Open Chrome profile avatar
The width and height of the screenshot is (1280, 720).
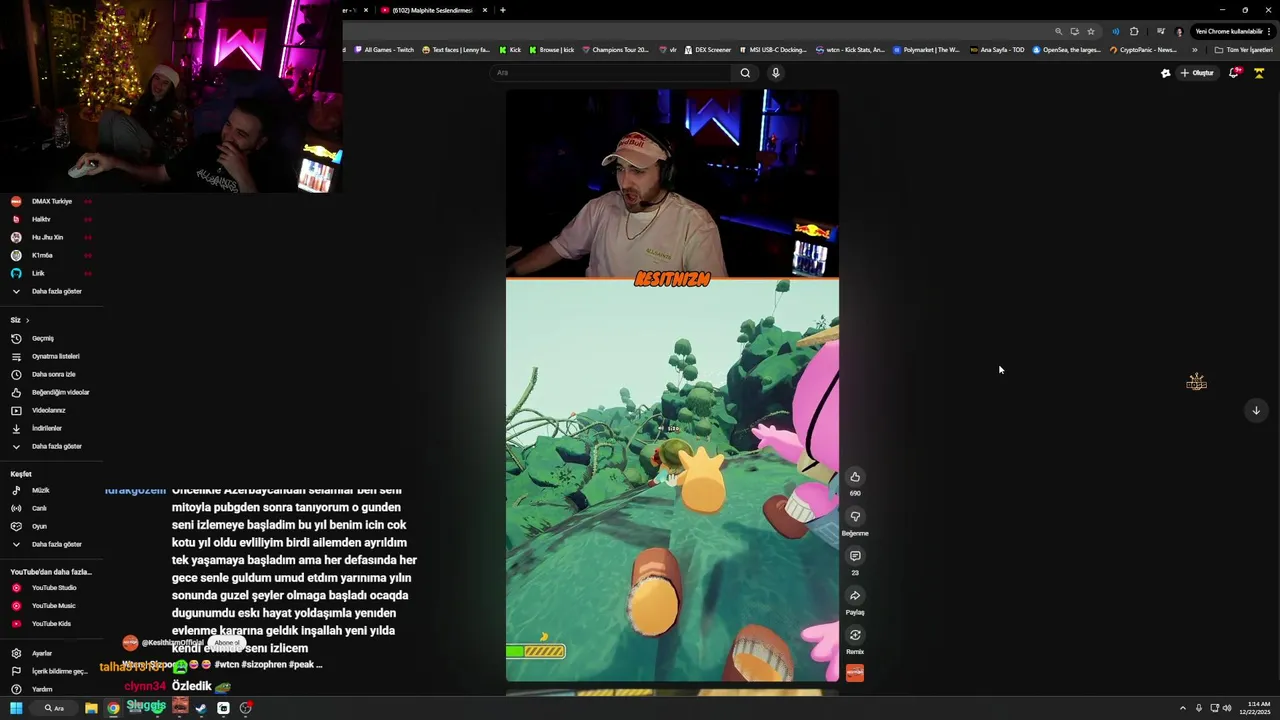(x=1179, y=31)
